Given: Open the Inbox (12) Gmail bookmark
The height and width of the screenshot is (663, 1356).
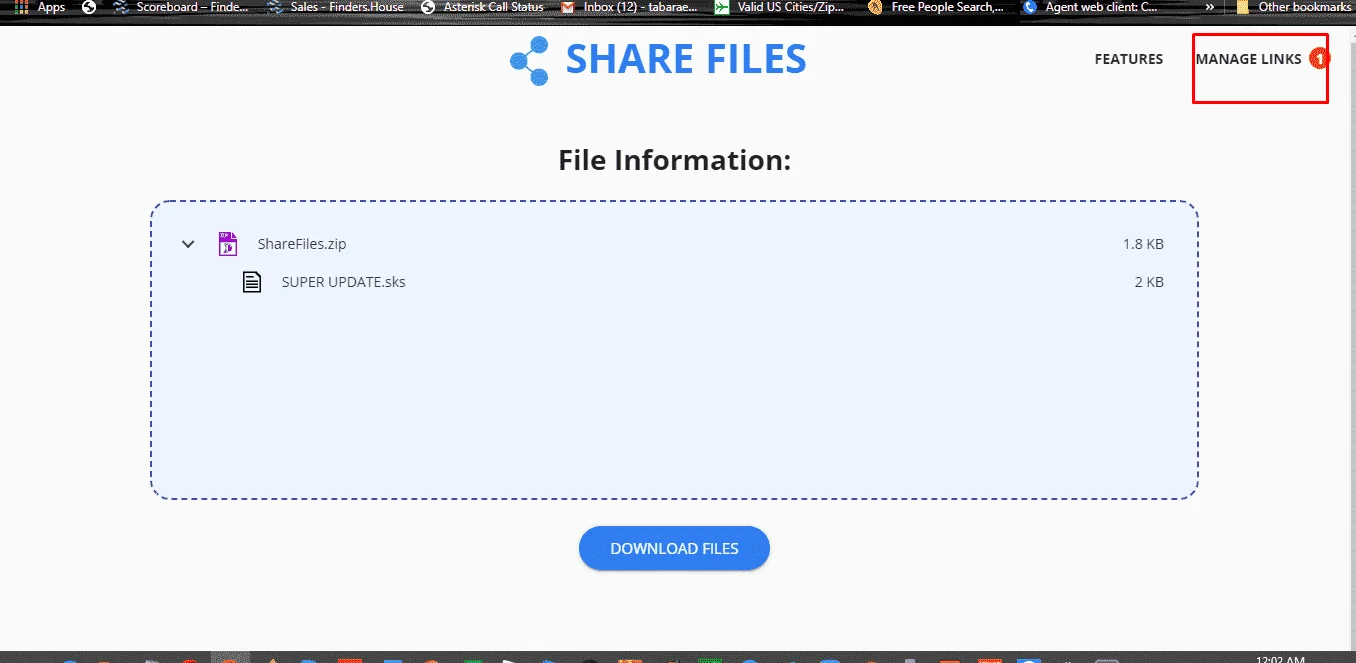Looking at the screenshot, I should click(x=630, y=7).
